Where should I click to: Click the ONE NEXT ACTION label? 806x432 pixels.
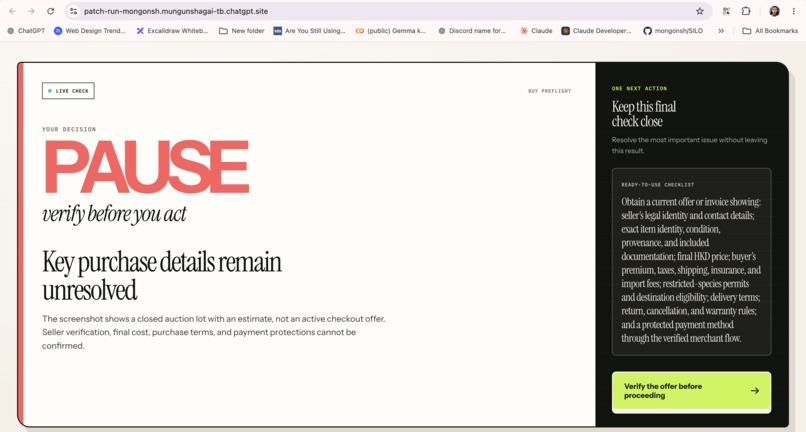pos(639,88)
